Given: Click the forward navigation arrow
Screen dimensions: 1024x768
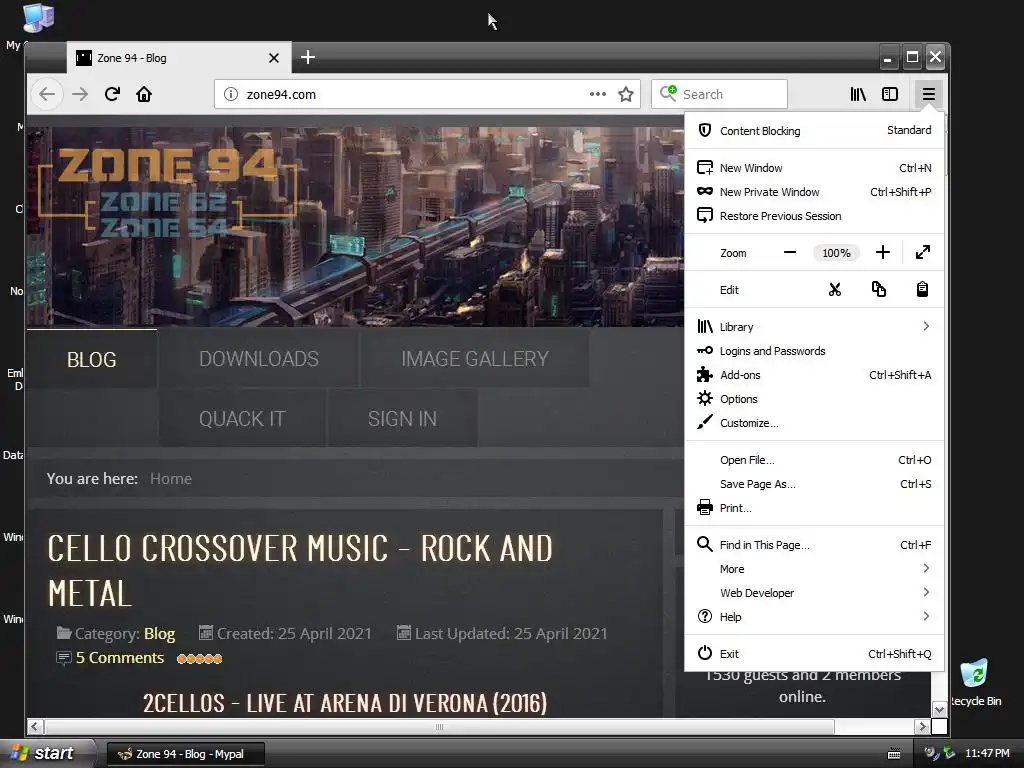Looking at the screenshot, I should pyautogui.click(x=80, y=94).
